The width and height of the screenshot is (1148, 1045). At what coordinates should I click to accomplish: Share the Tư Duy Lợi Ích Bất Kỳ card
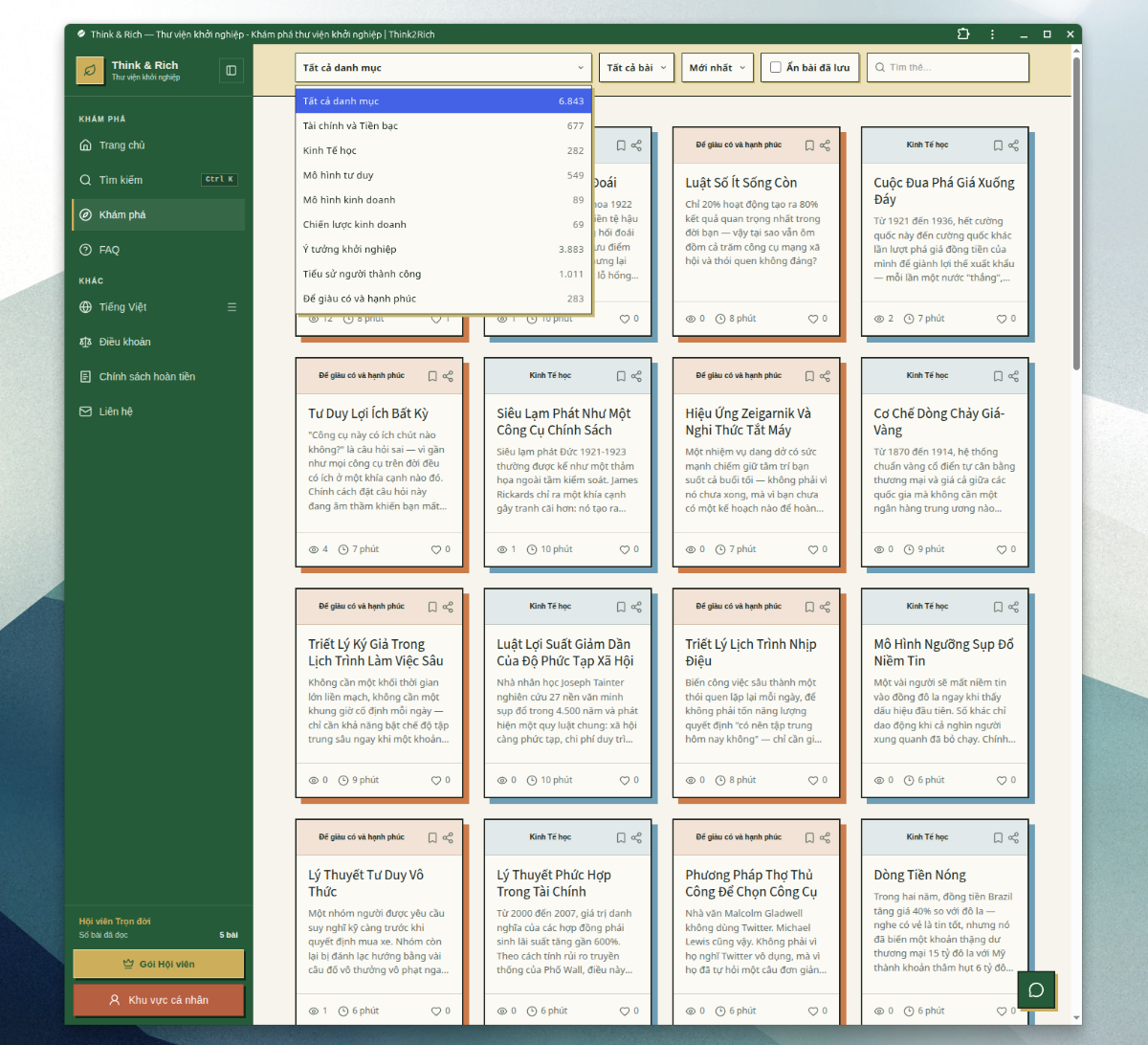(448, 376)
